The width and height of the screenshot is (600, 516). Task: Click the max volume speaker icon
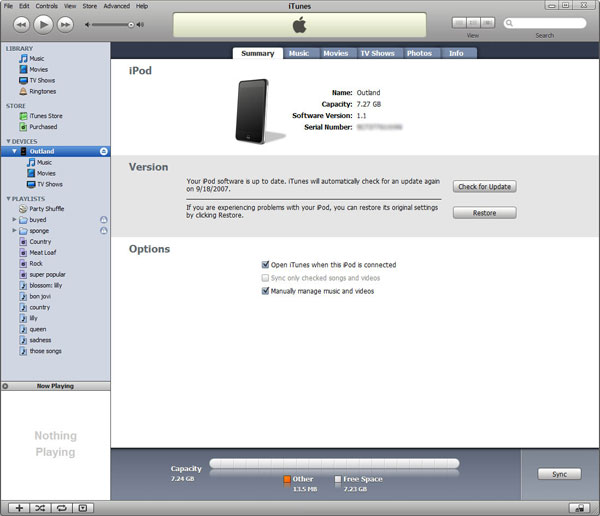pyautogui.click(x=140, y=25)
